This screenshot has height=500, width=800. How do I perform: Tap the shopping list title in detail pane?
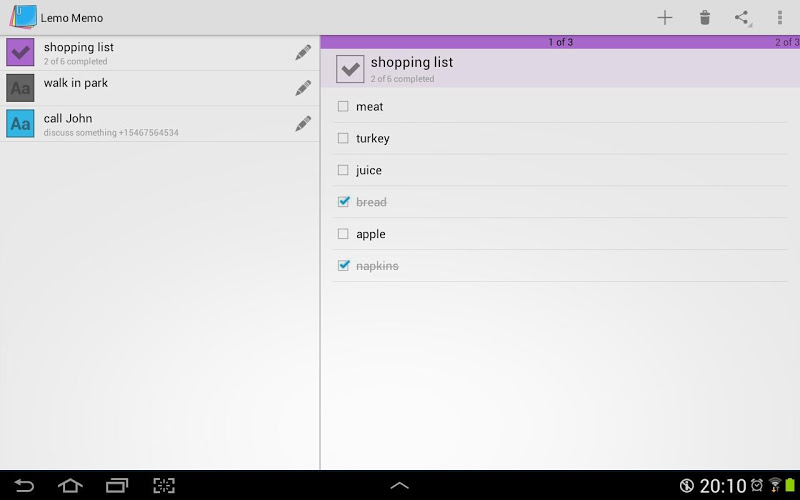412,62
